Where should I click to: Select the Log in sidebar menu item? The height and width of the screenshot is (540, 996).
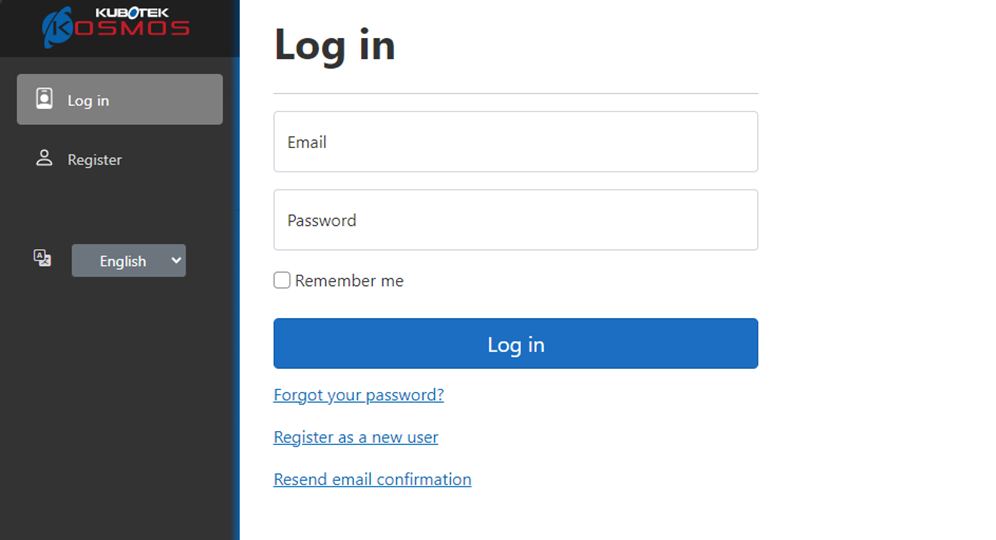[x=120, y=100]
